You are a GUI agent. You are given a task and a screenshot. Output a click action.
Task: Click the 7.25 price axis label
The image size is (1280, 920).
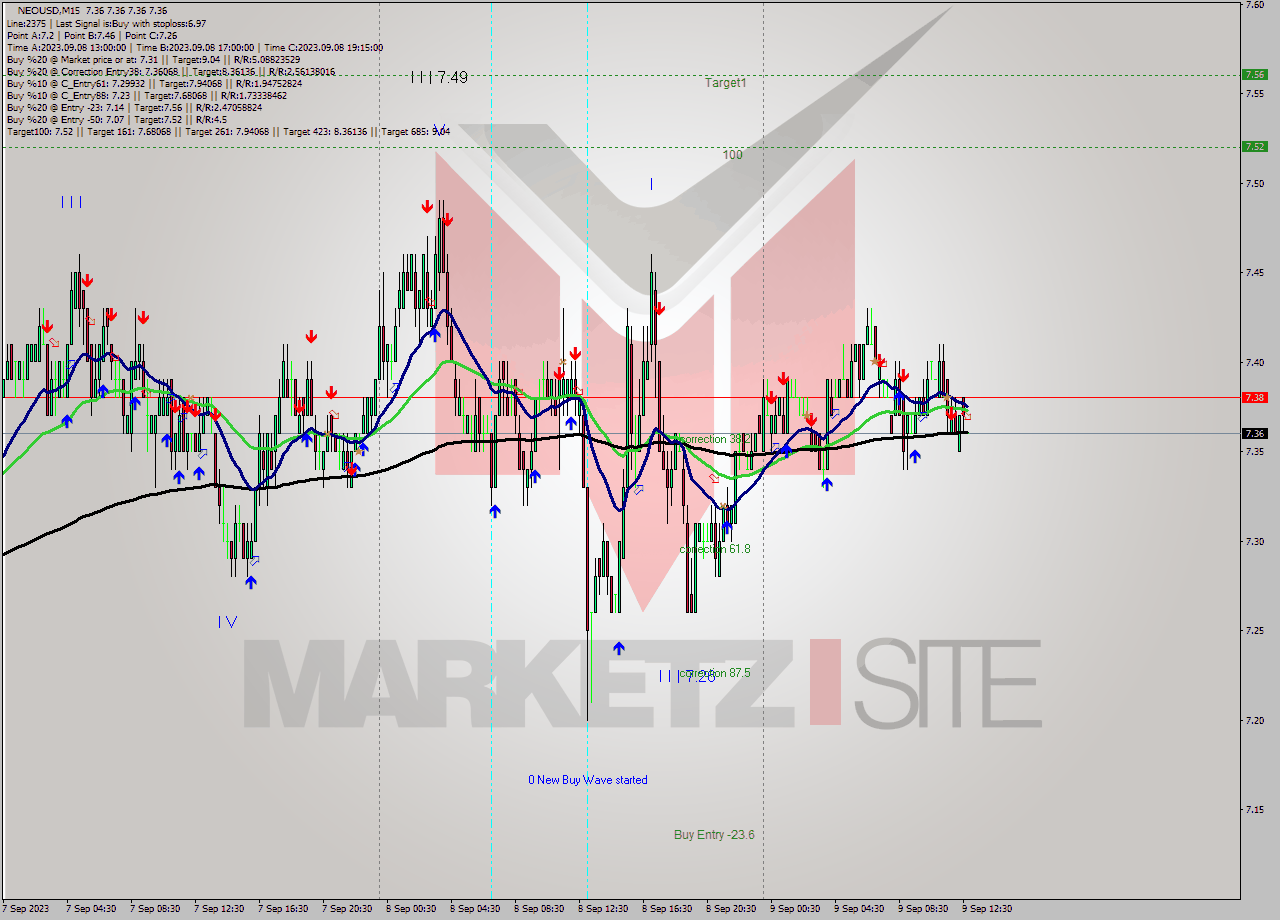1255,630
